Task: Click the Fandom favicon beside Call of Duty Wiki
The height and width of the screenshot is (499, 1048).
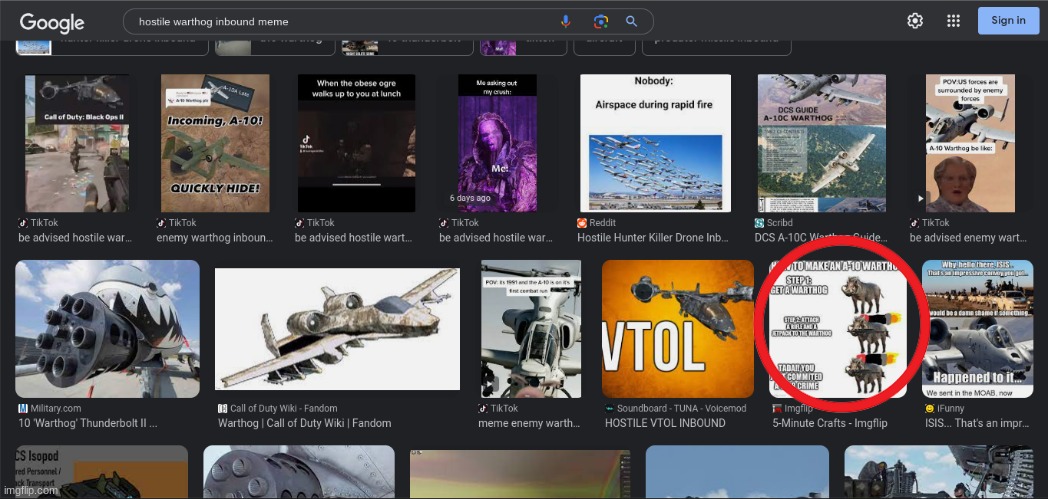Action: [223, 408]
